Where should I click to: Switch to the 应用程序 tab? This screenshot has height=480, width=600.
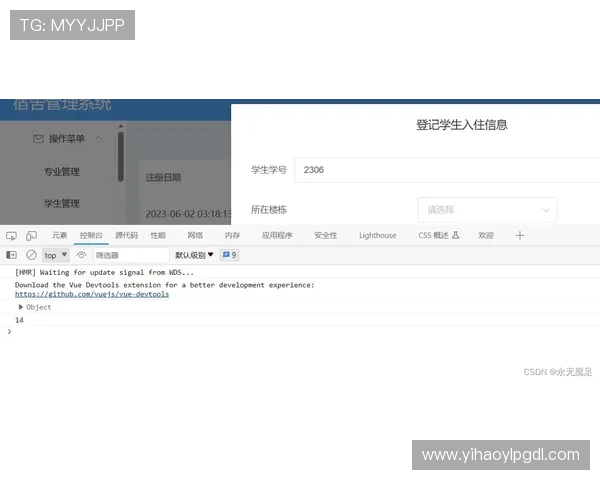tap(277, 235)
